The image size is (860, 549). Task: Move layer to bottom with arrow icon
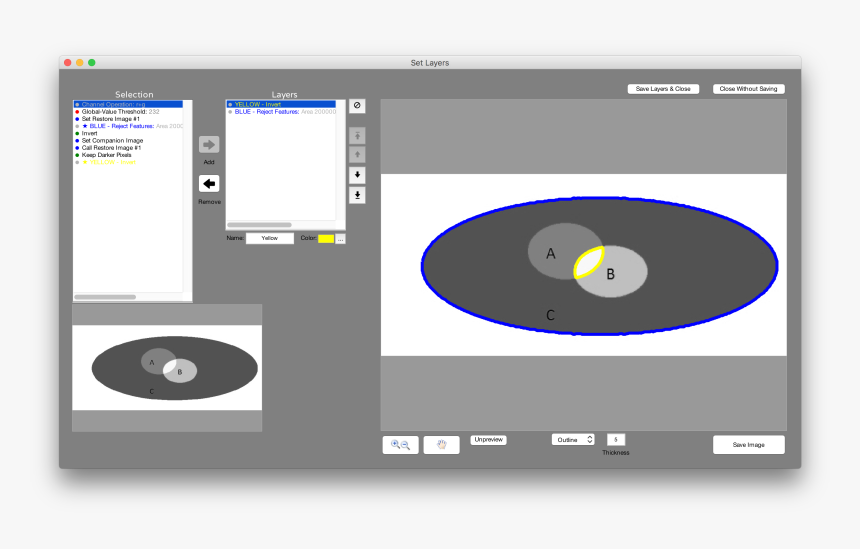pos(357,195)
